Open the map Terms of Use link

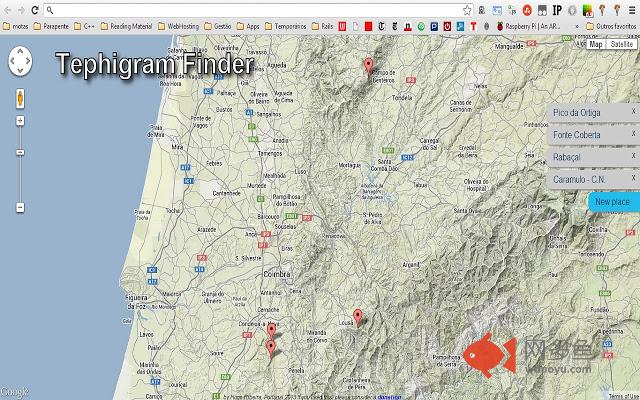click(623, 396)
